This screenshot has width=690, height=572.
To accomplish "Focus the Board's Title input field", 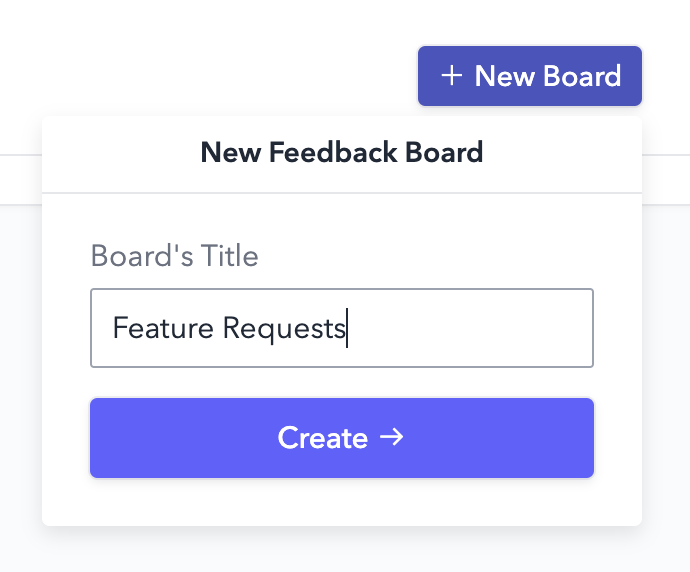I will (342, 328).
